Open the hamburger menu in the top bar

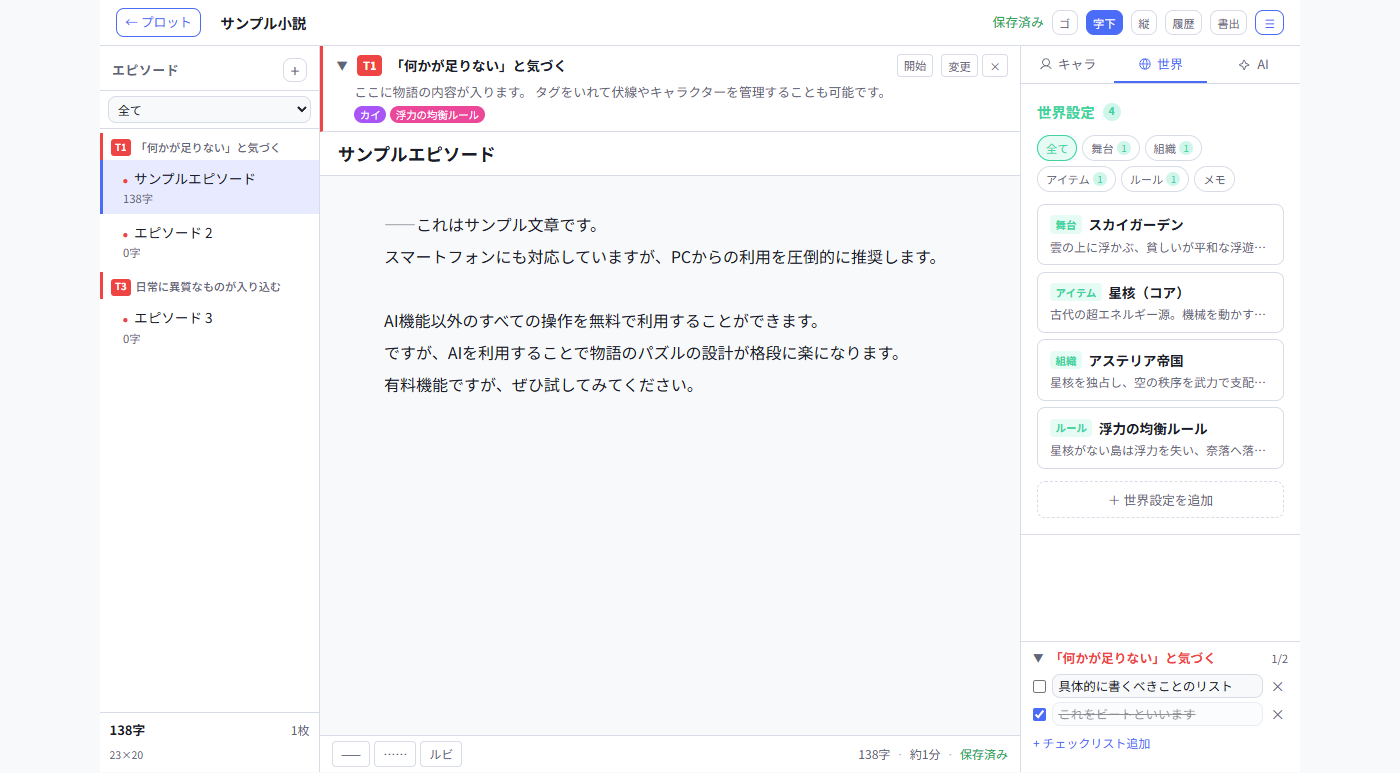tap(1268, 22)
